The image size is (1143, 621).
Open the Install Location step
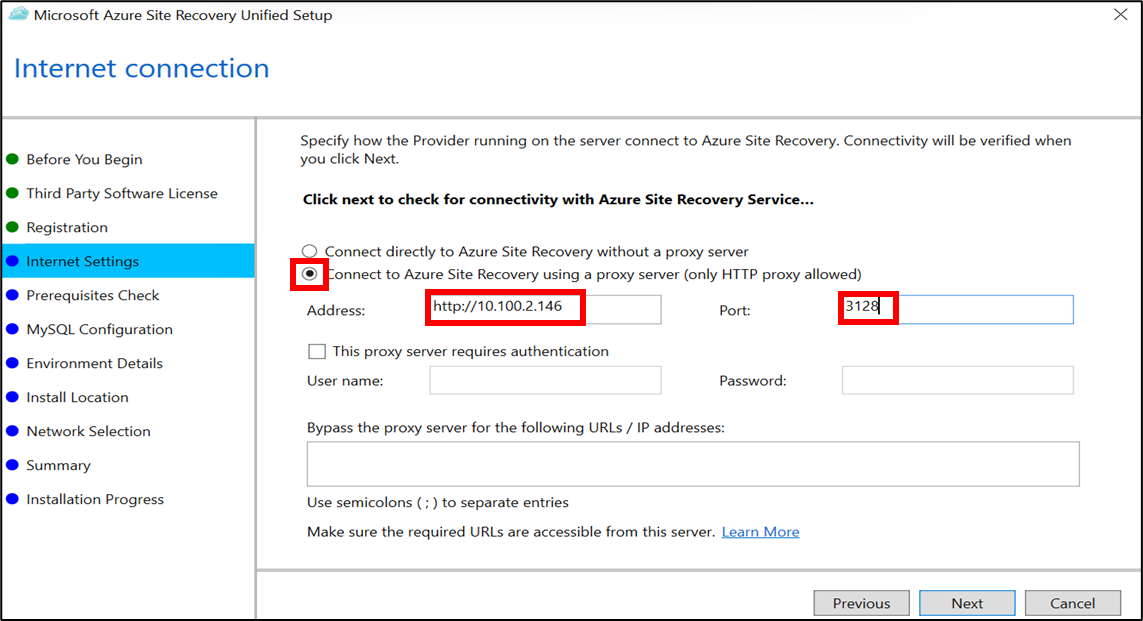click(77, 397)
